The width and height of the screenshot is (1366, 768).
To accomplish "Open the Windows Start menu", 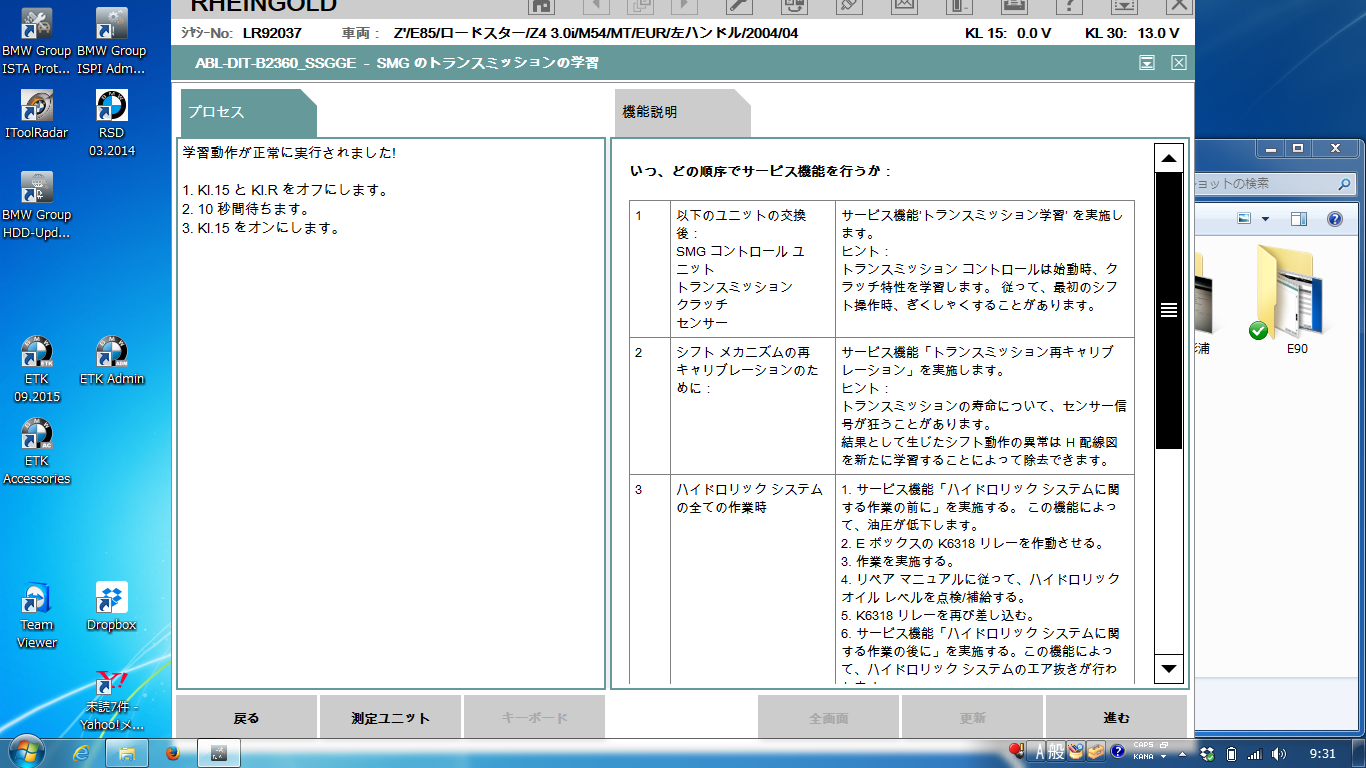I will [x=25, y=752].
